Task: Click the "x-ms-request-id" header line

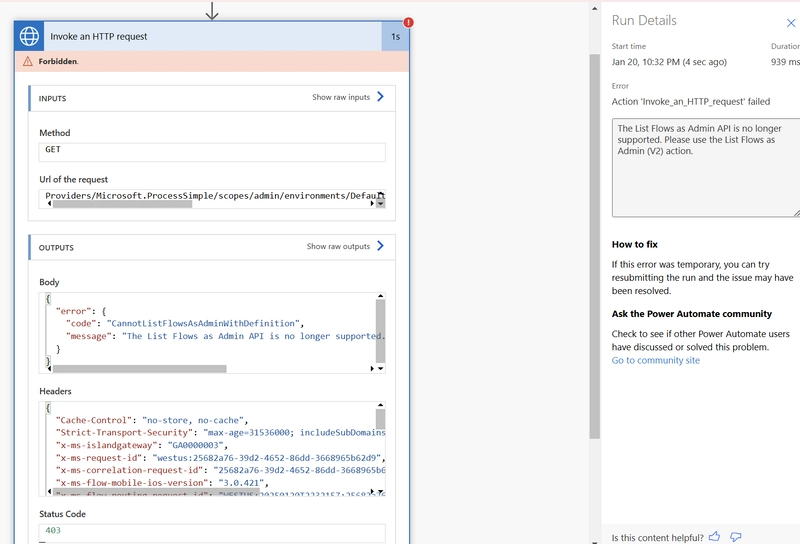Action: click(x=220, y=458)
